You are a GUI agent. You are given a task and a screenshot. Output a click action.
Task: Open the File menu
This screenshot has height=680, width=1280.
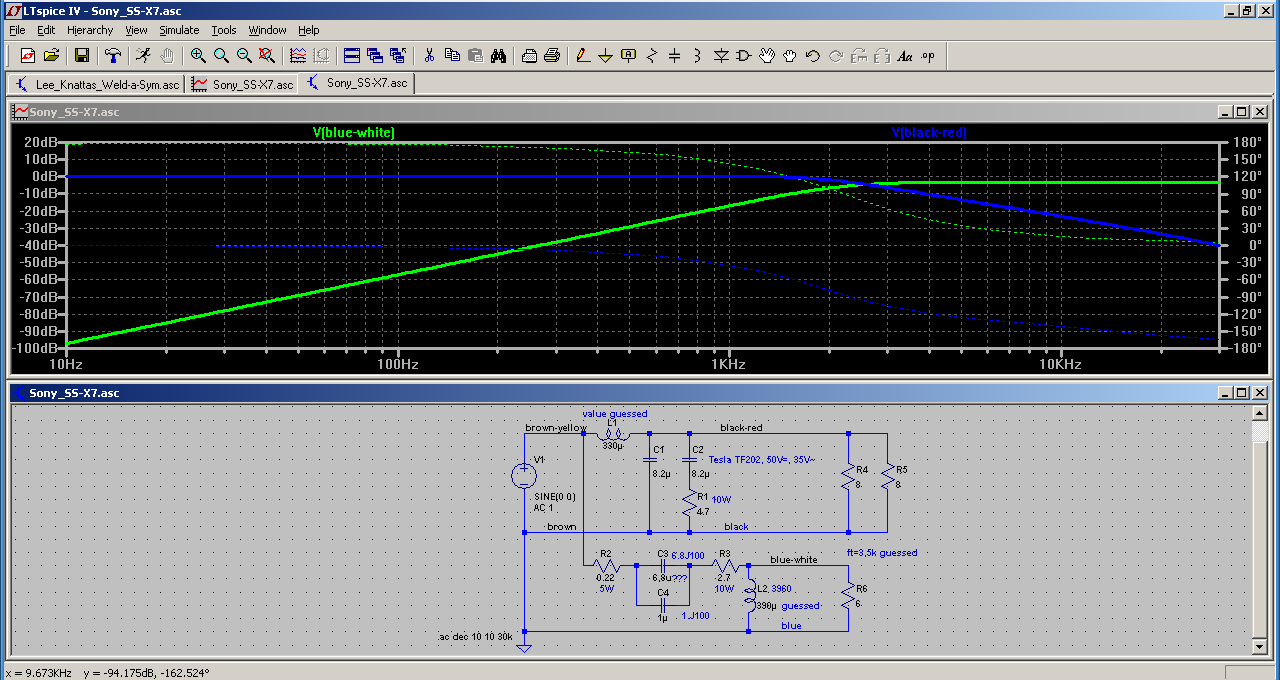pyautogui.click(x=17, y=30)
